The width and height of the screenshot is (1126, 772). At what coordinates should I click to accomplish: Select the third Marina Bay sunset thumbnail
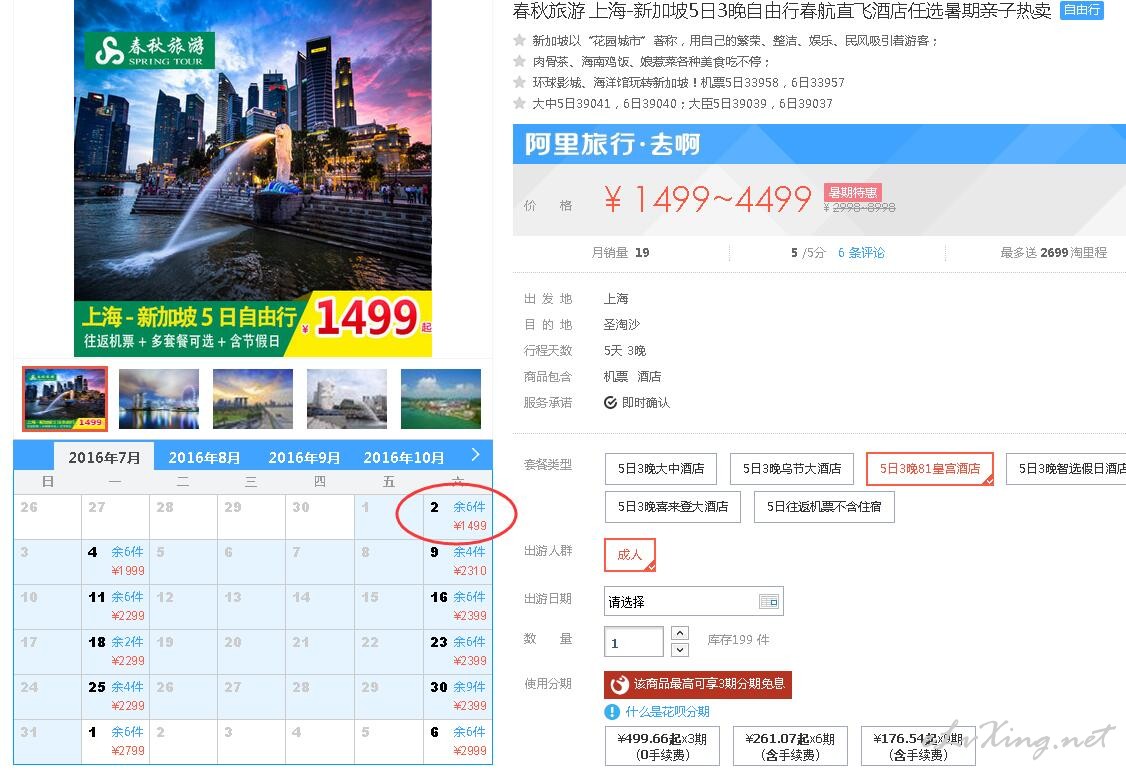253,399
